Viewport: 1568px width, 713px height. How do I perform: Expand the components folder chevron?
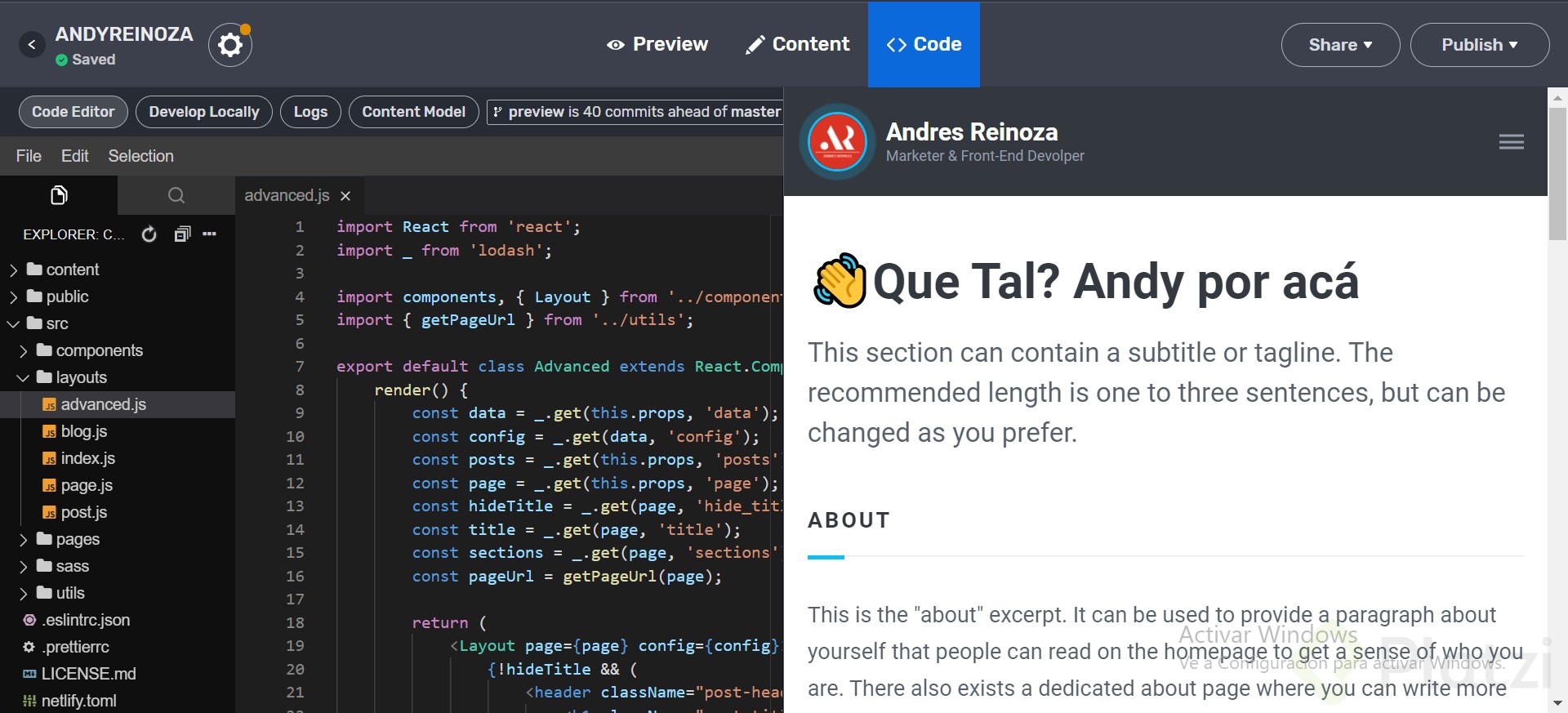pyautogui.click(x=23, y=350)
